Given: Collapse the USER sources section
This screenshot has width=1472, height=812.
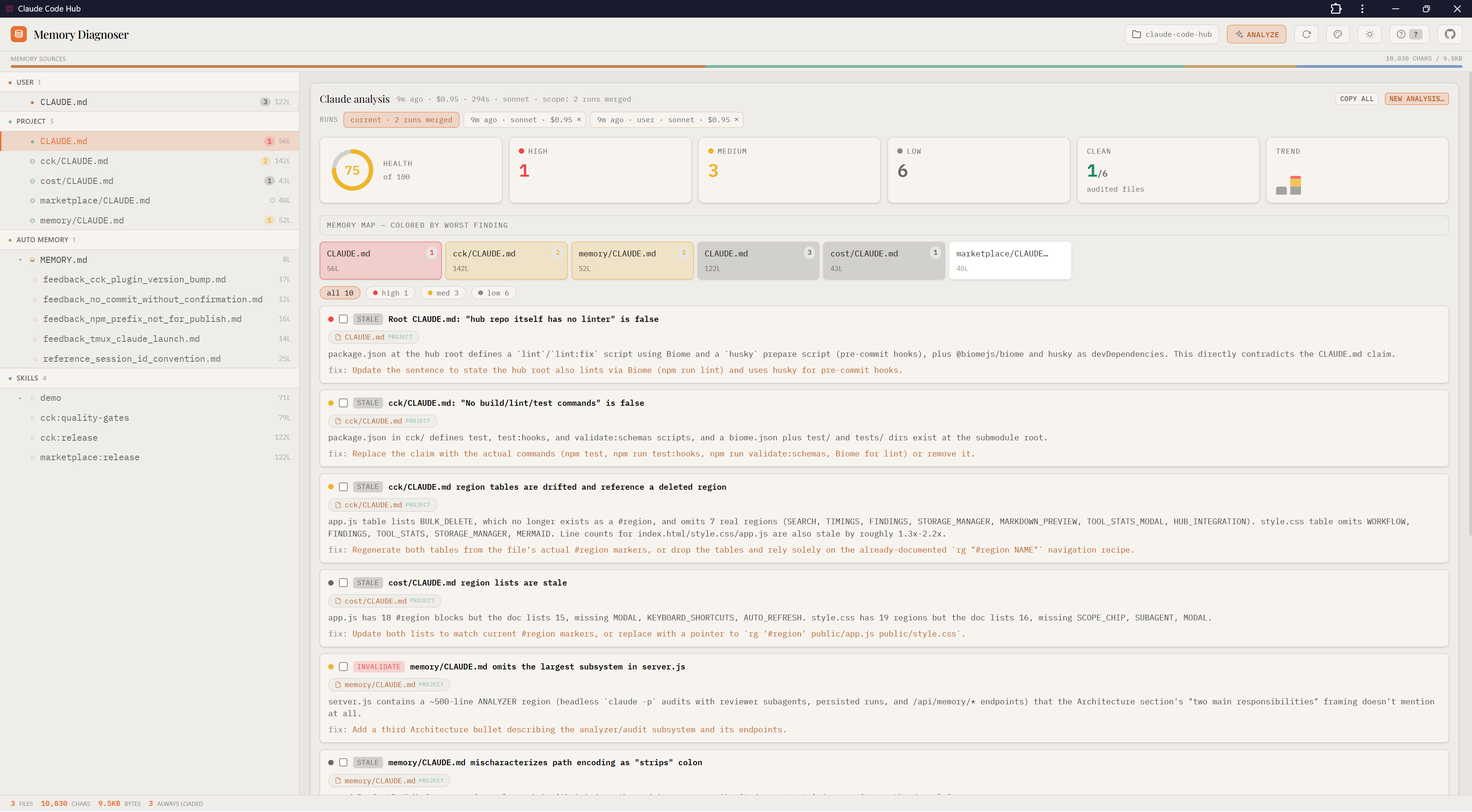Looking at the screenshot, I should point(150,82).
